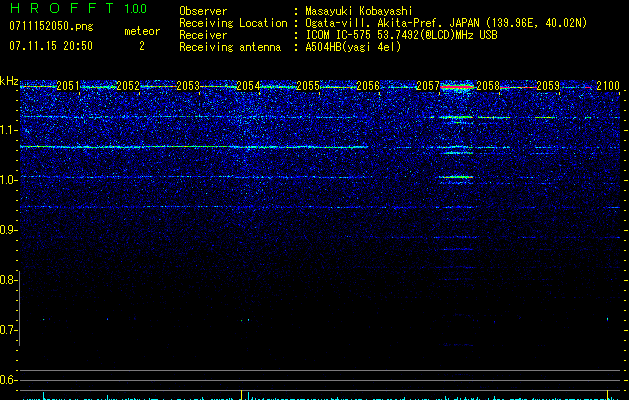The image size is (629, 400).
Task: Click the kHz axis unit label
Action: click(9, 81)
